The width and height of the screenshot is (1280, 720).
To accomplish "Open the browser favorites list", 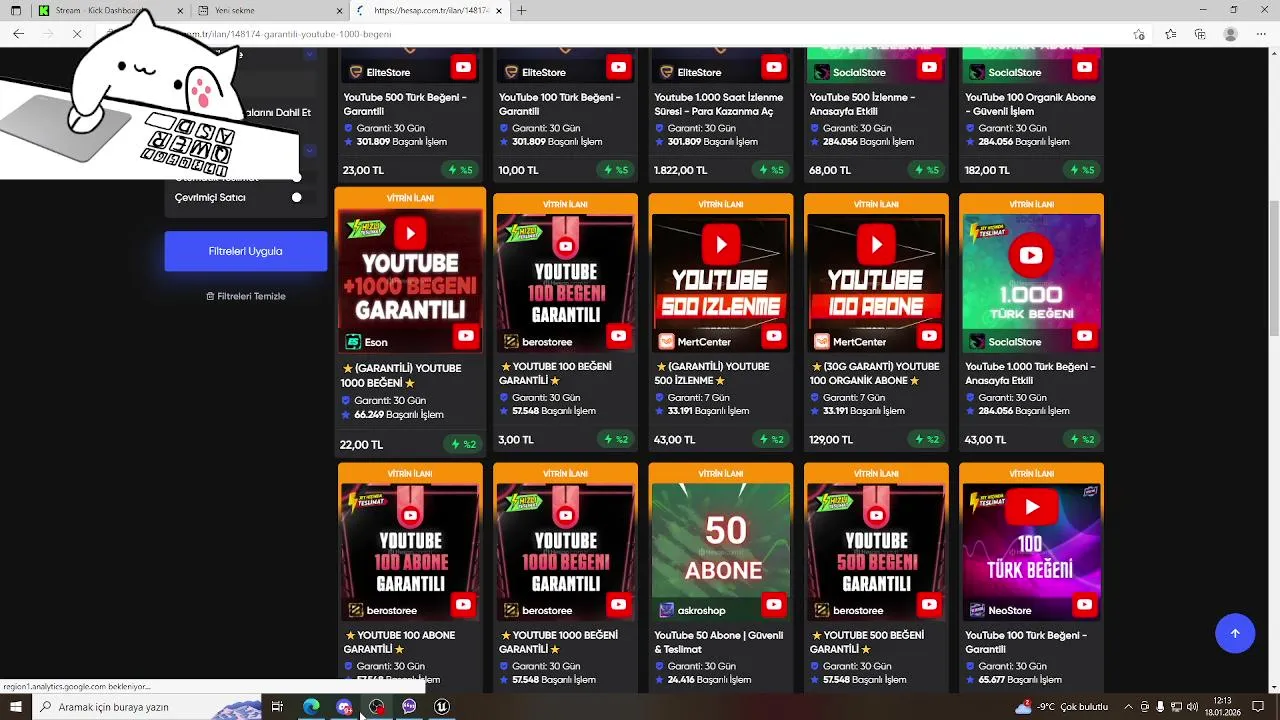I will [1170, 34].
